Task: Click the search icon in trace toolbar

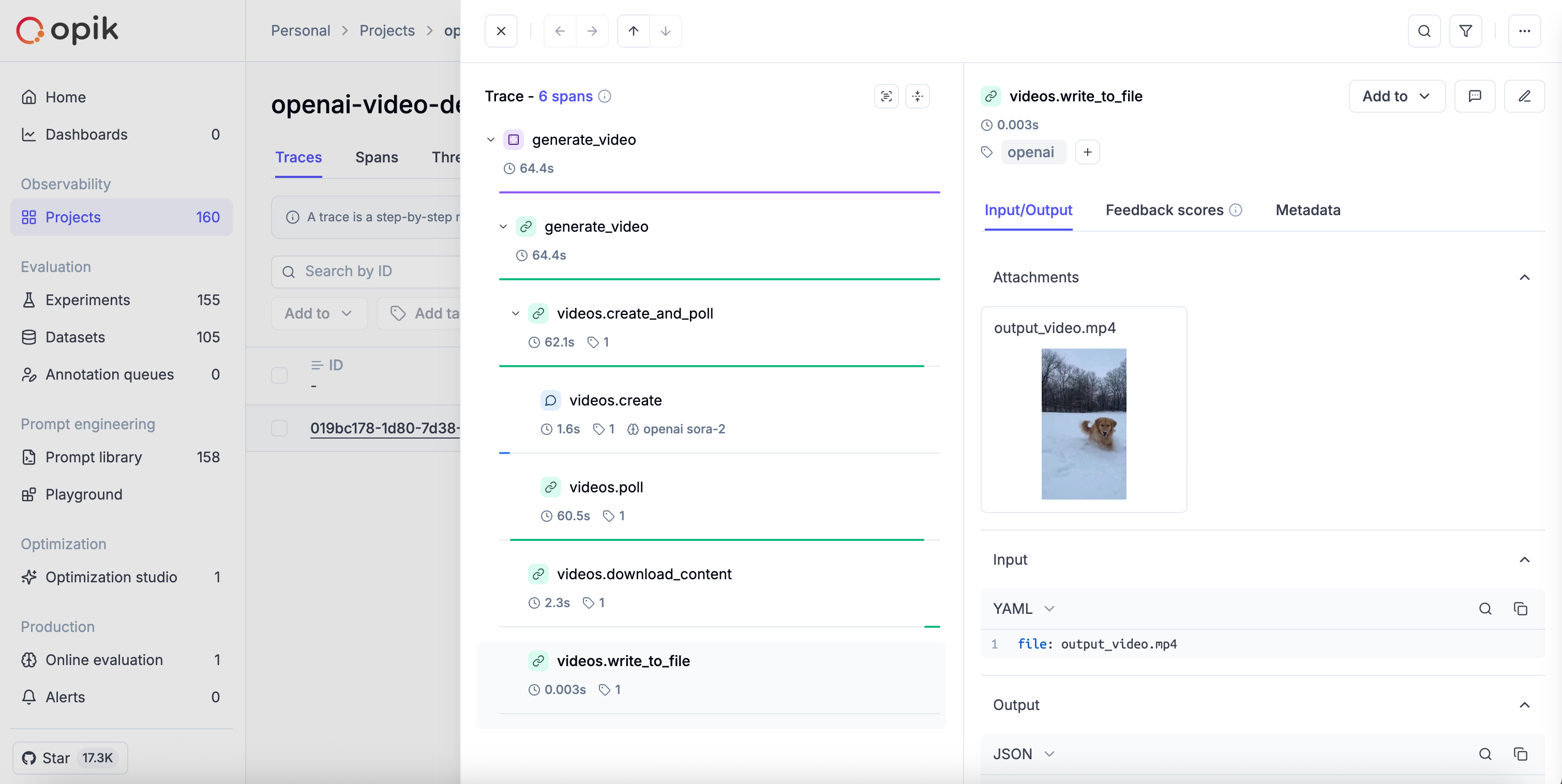Action: 1424,31
